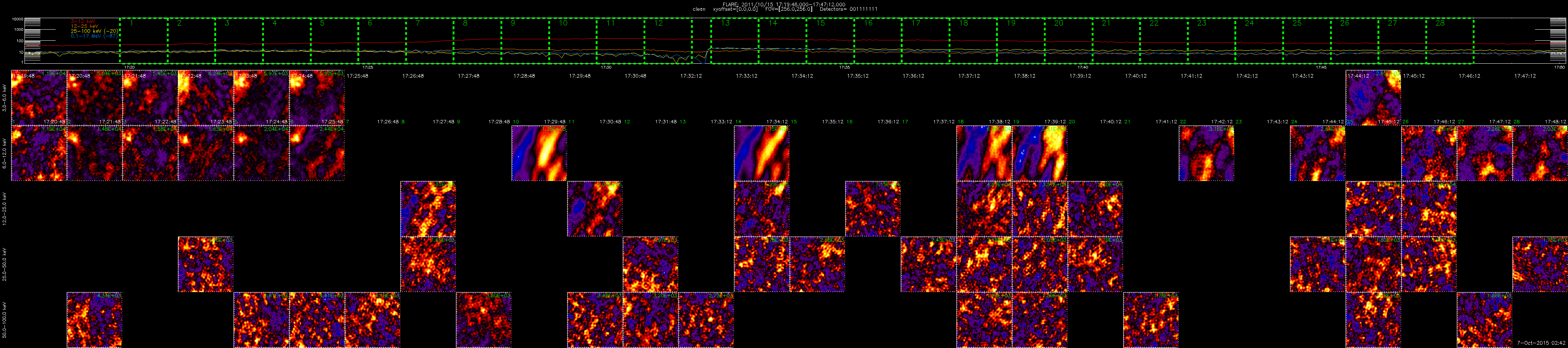Open the 50.0-100.0 keV image for interval 5
The height and width of the screenshot is (348, 1568).
click(x=261, y=320)
